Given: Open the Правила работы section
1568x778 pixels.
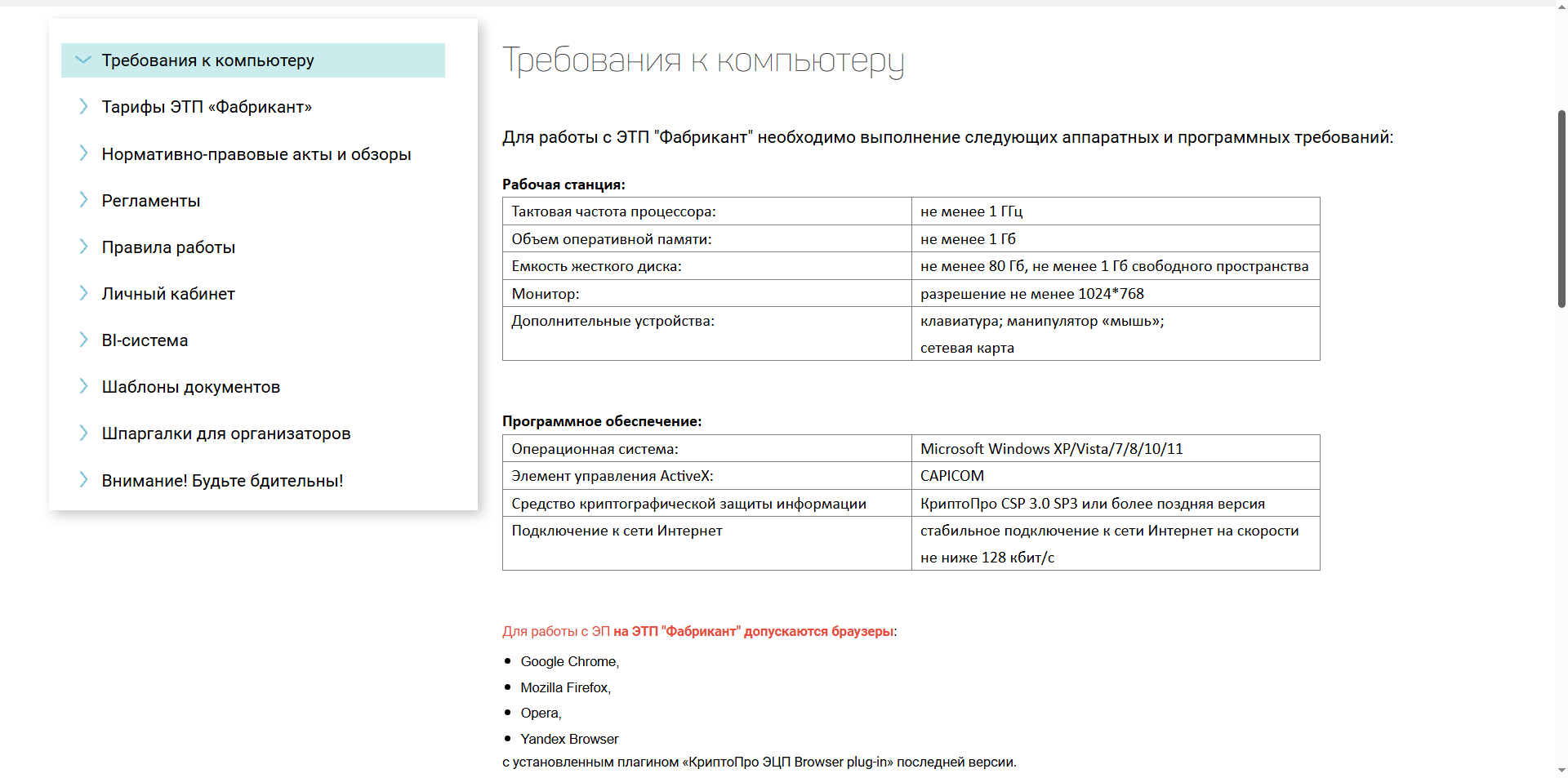Looking at the screenshot, I should coord(168,247).
